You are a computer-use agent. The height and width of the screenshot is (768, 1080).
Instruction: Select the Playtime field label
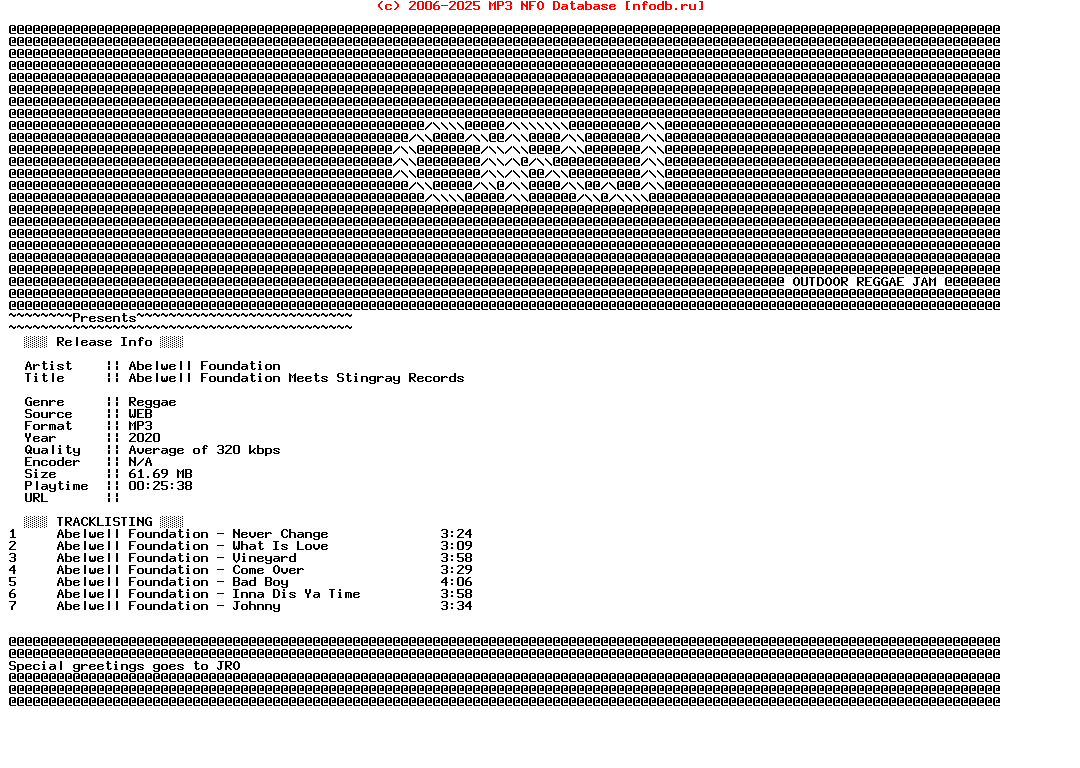pyautogui.click(x=56, y=486)
